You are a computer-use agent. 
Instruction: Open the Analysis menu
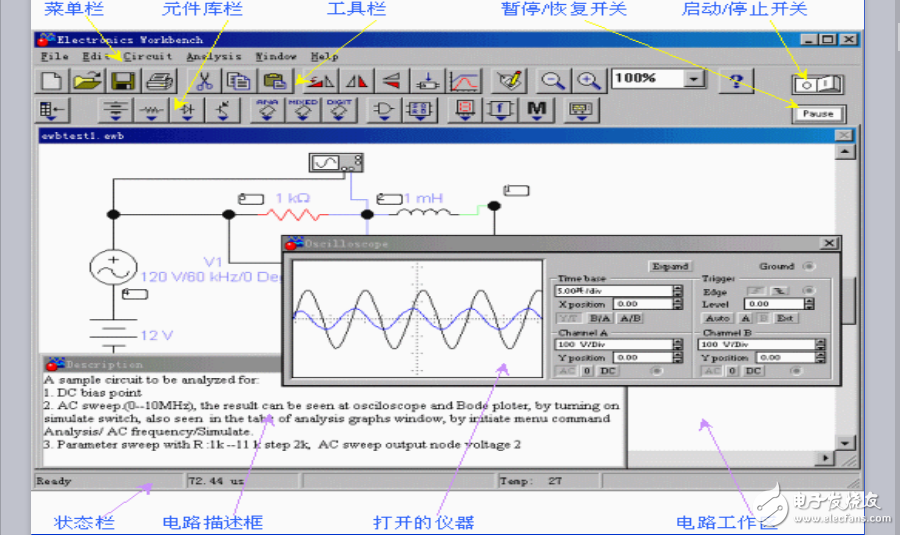coord(214,56)
